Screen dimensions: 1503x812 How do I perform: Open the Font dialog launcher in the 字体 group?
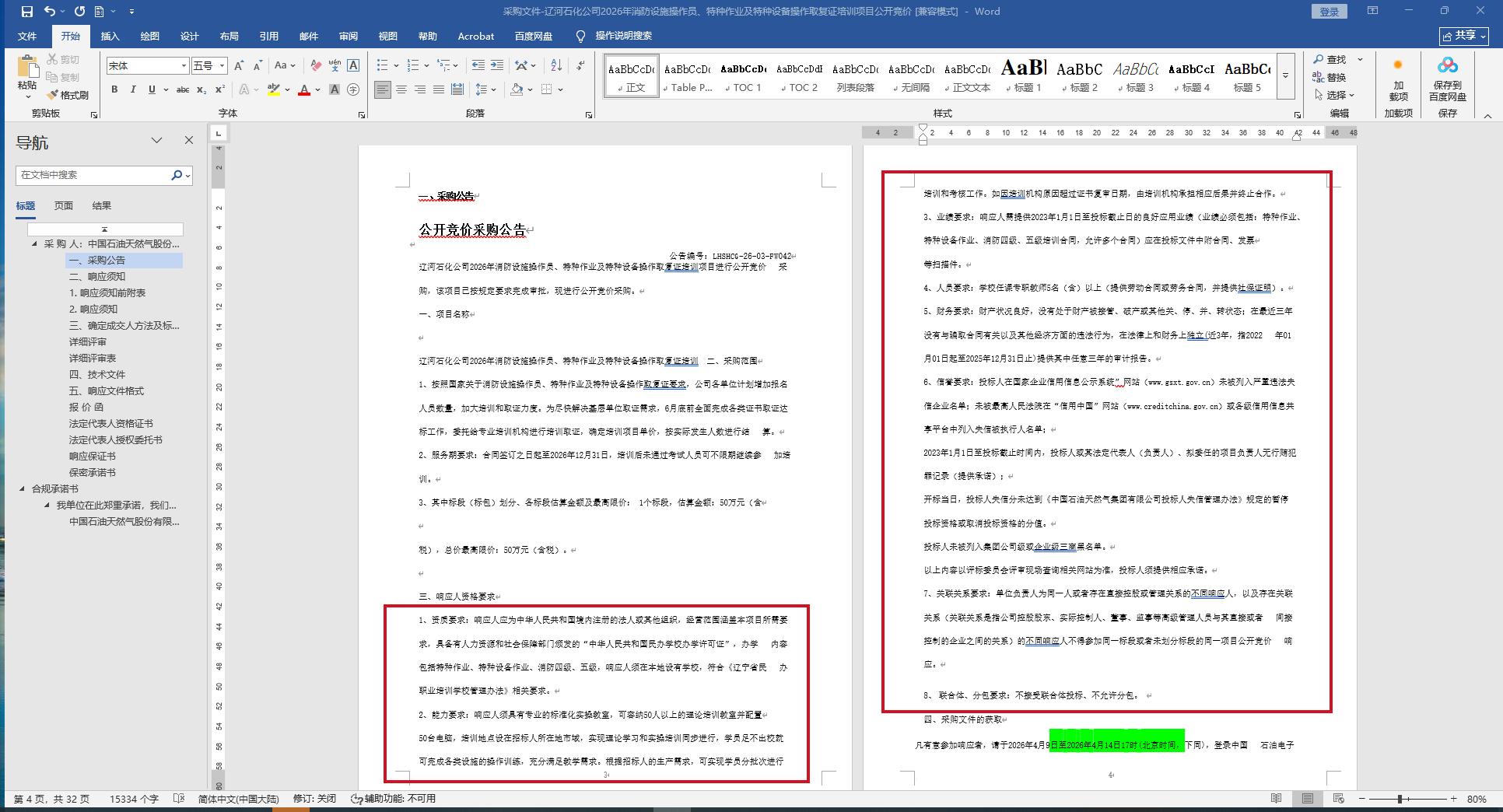[362, 115]
